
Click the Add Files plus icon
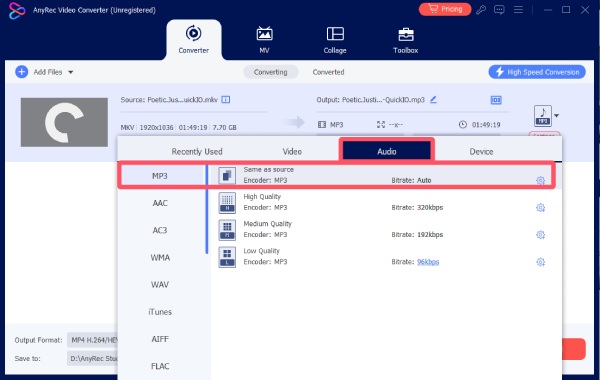[21, 72]
